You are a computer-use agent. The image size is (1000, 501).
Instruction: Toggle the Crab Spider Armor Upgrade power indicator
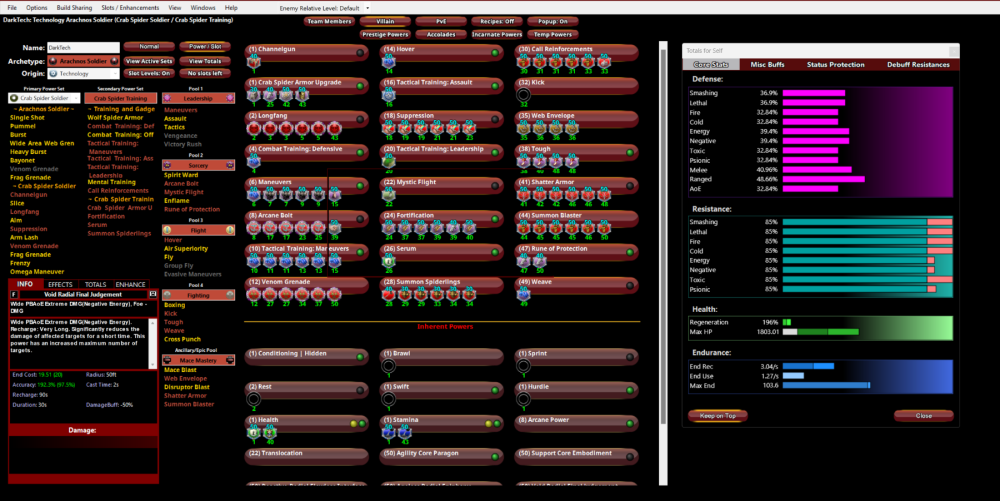tap(360, 85)
